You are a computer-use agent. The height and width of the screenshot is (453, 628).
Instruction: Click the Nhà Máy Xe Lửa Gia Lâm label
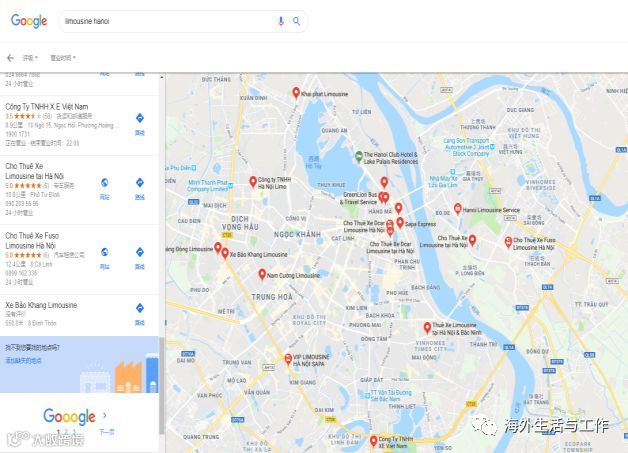click(443, 181)
